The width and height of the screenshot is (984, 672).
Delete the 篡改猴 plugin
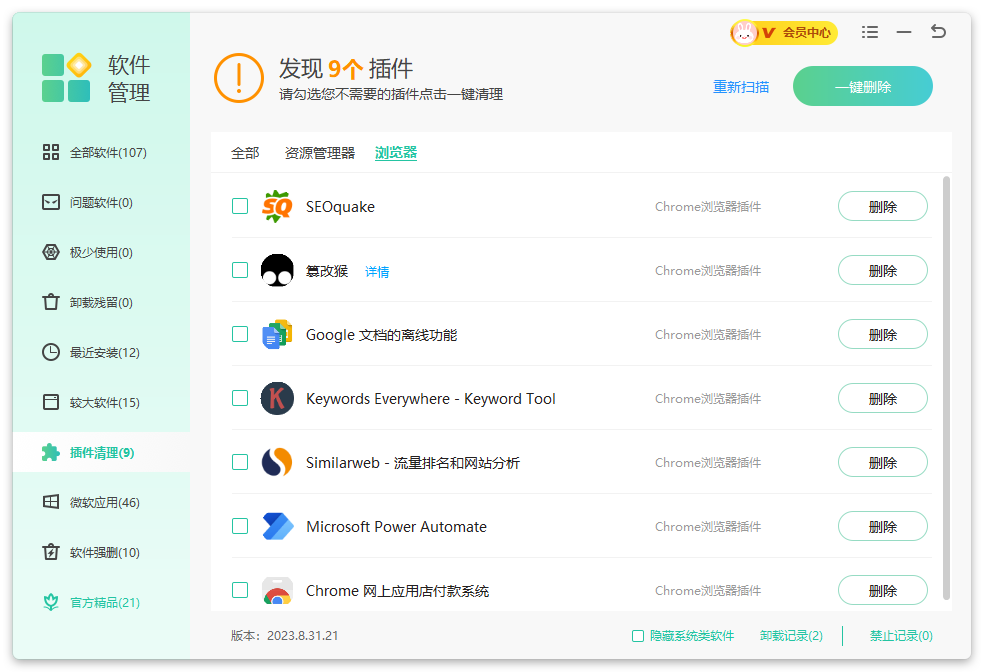tap(882, 270)
